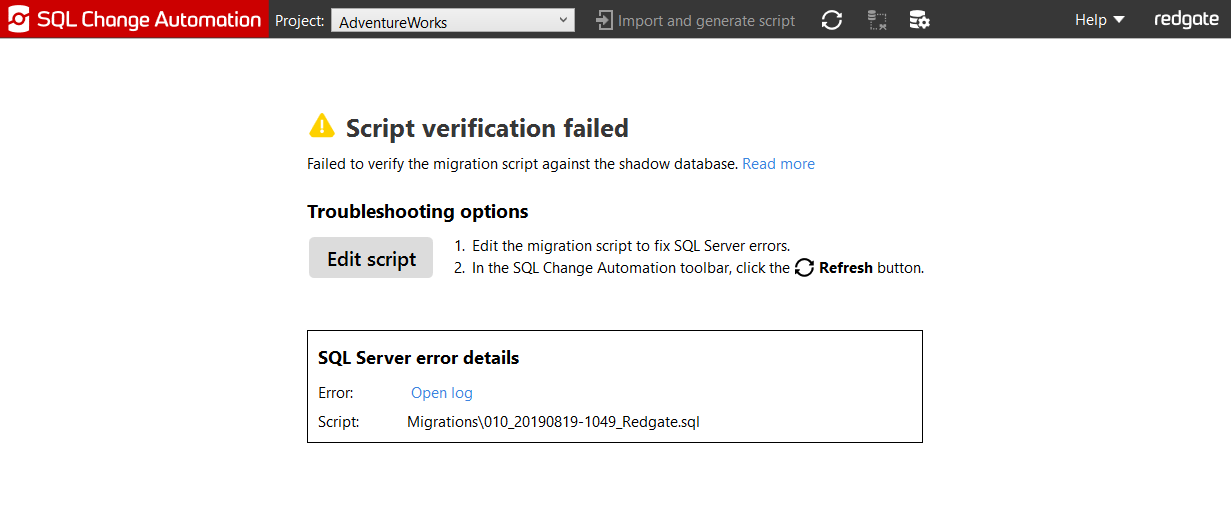Click the migration script path 010_20190819-1049_Redgate.sql
1231x530 pixels.
[553, 422]
